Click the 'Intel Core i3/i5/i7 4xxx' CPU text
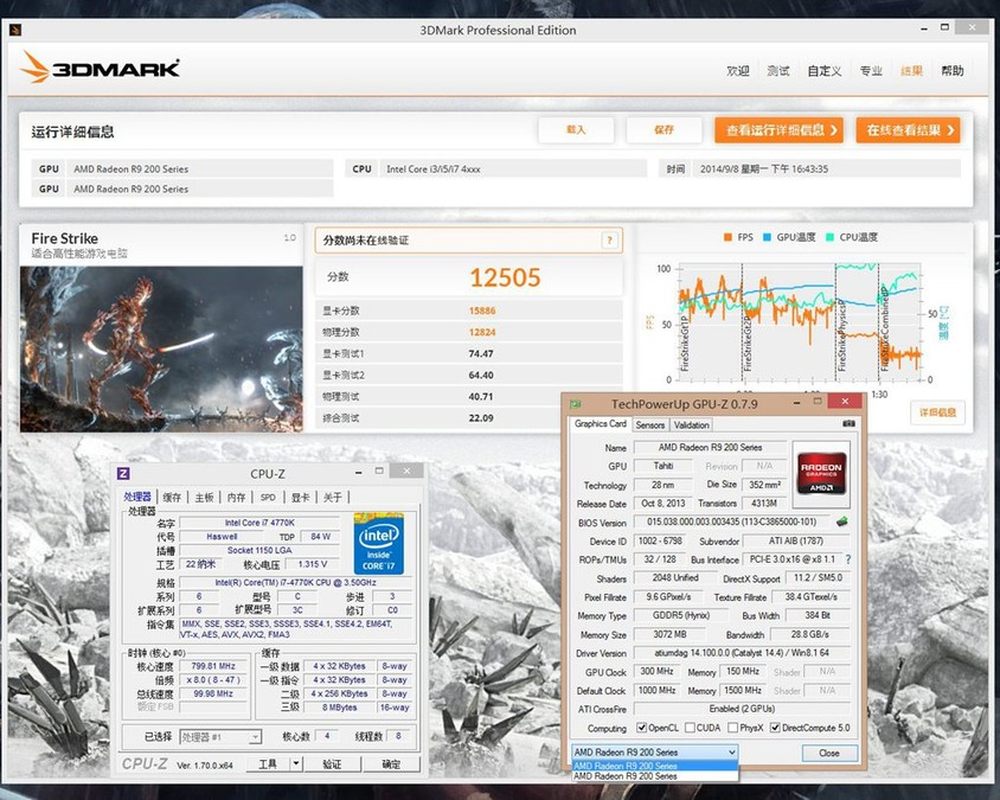This screenshot has width=1000, height=800. 434,169
